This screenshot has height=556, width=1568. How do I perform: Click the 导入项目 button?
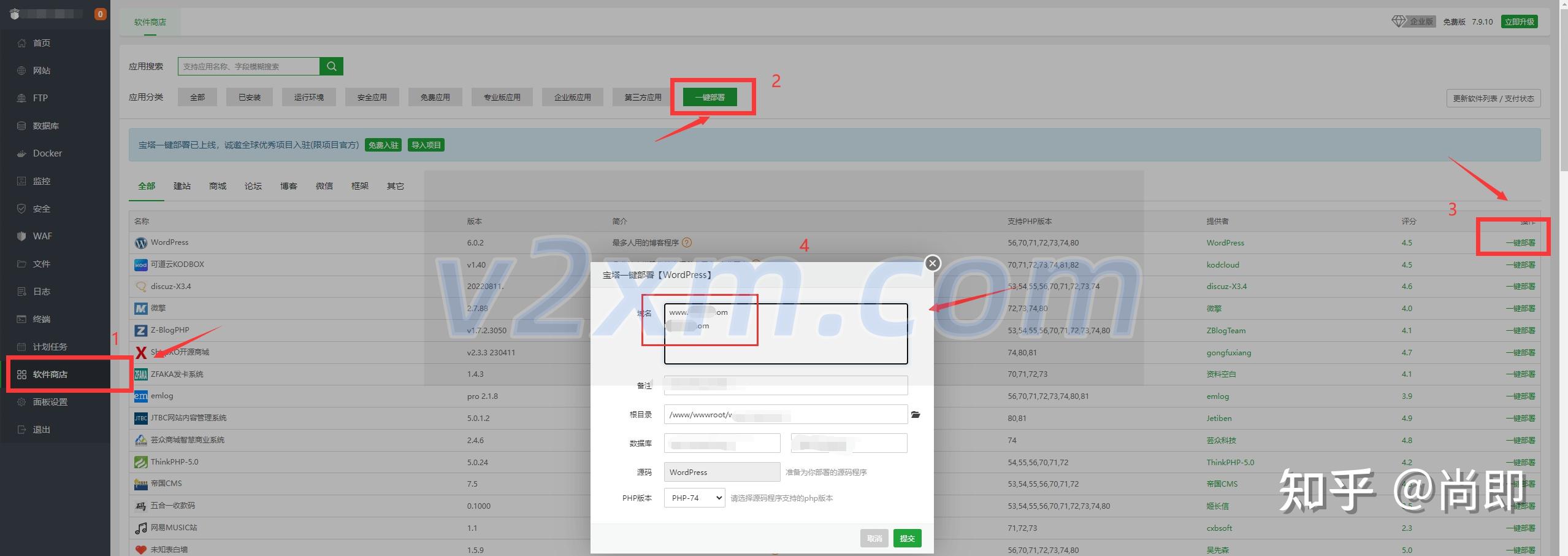coord(426,145)
